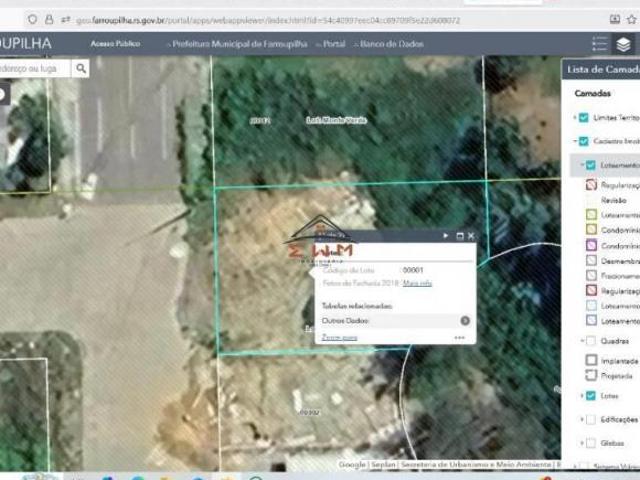Click lot label 00002 on map

[309, 413]
